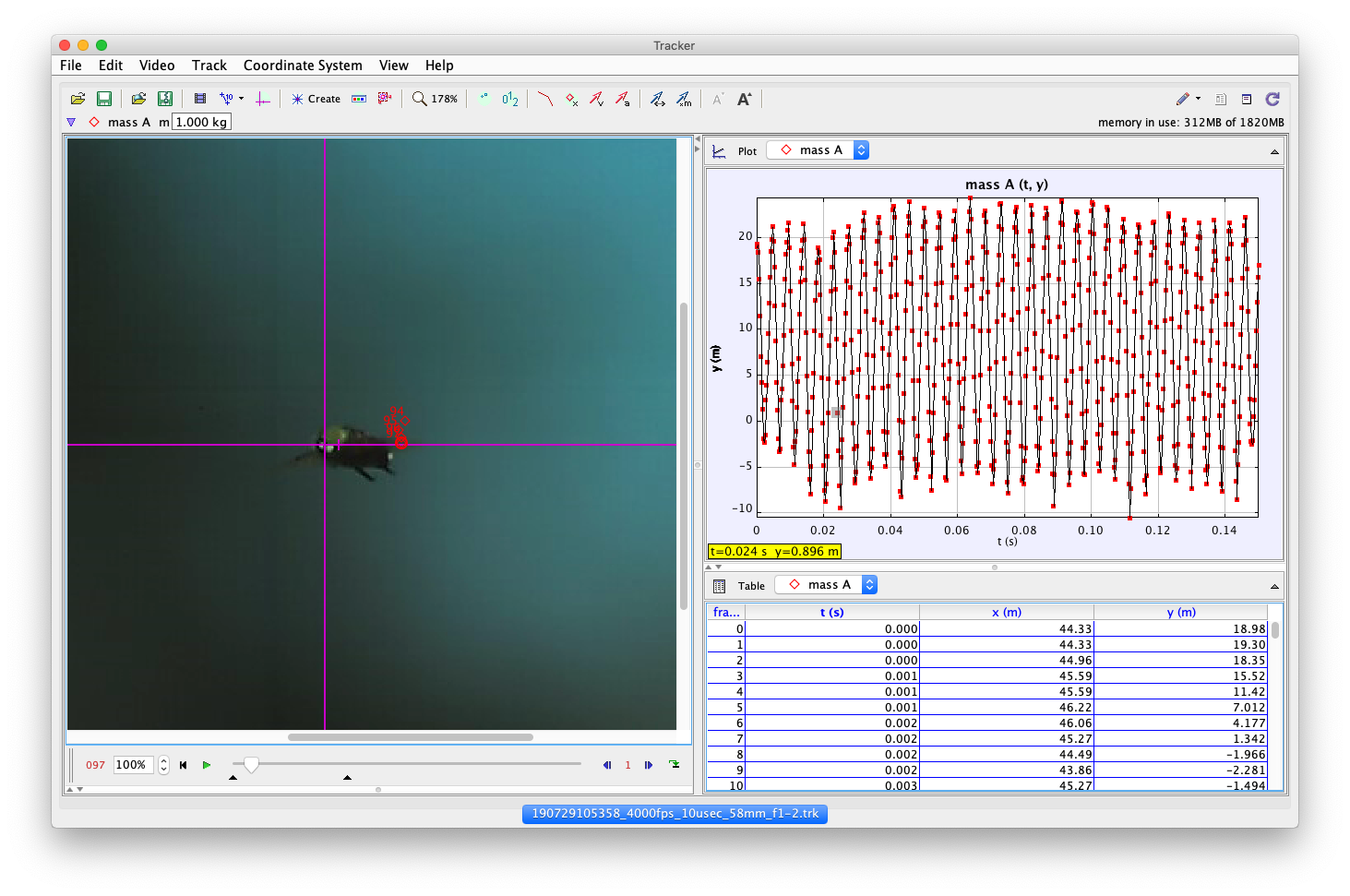Toggle the coordinate axes visibility icon

pos(263,99)
